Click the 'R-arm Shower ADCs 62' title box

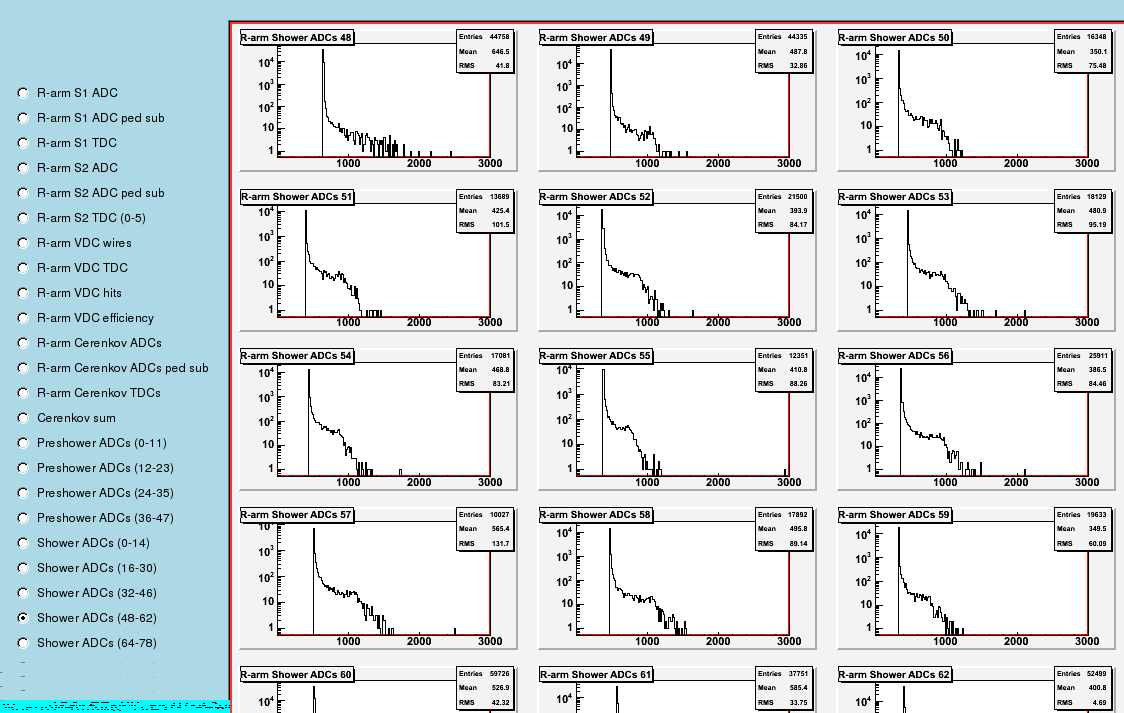[x=895, y=674]
